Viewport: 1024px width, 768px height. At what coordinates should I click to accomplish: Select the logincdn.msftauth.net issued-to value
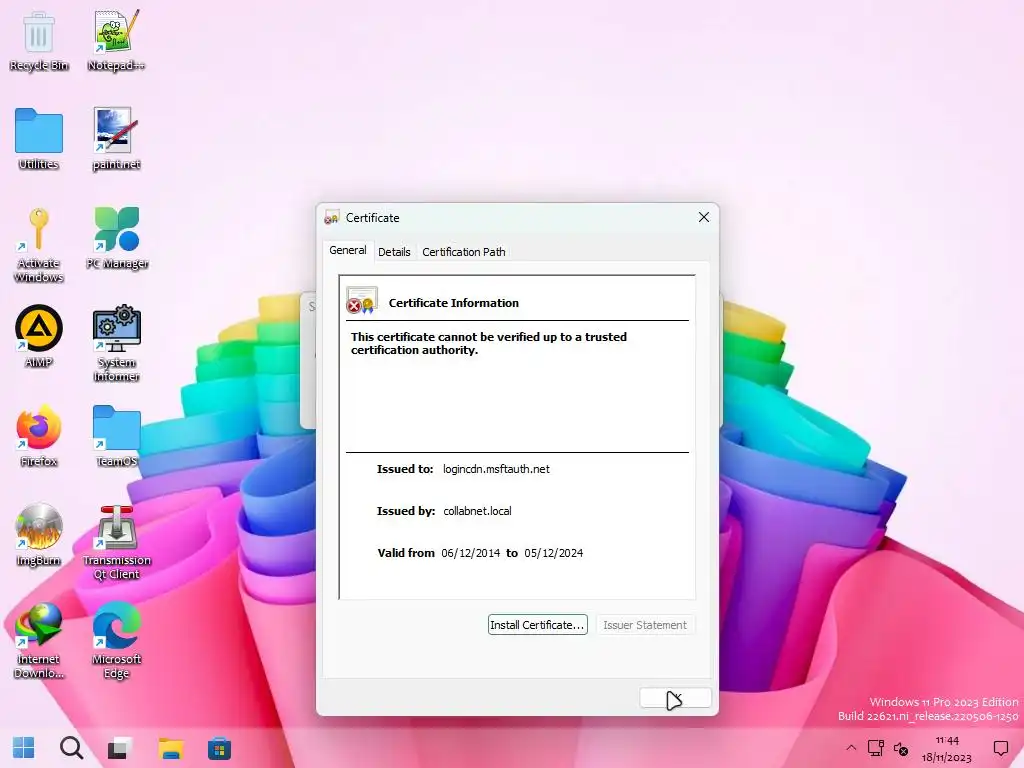point(496,469)
